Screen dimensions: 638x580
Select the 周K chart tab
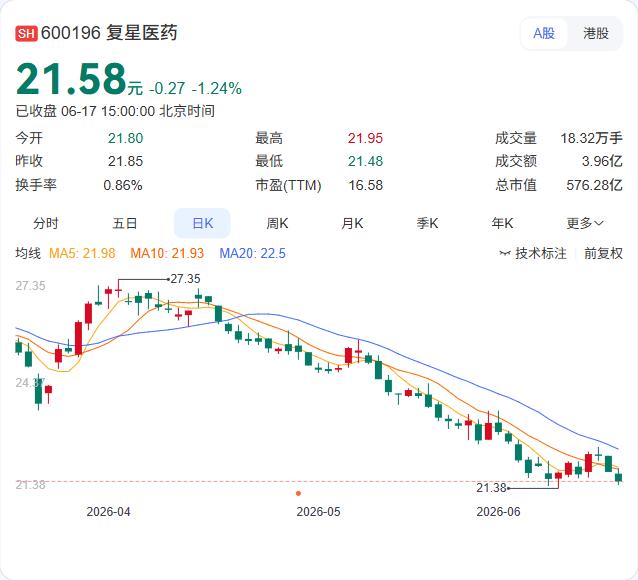pyautogui.click(x=277, y=223)
